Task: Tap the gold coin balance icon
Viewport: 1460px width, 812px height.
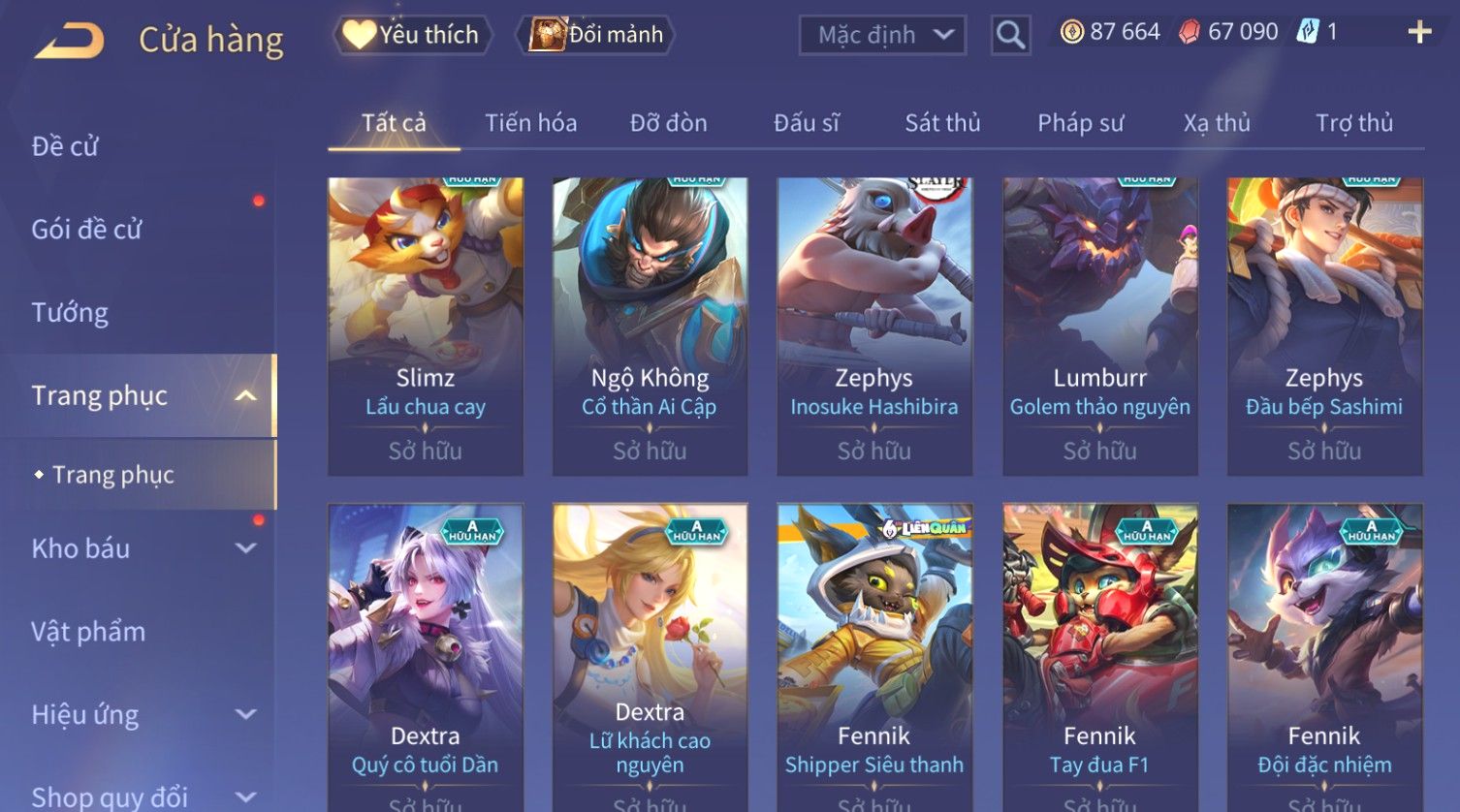Action: (x=1071, y=32)
